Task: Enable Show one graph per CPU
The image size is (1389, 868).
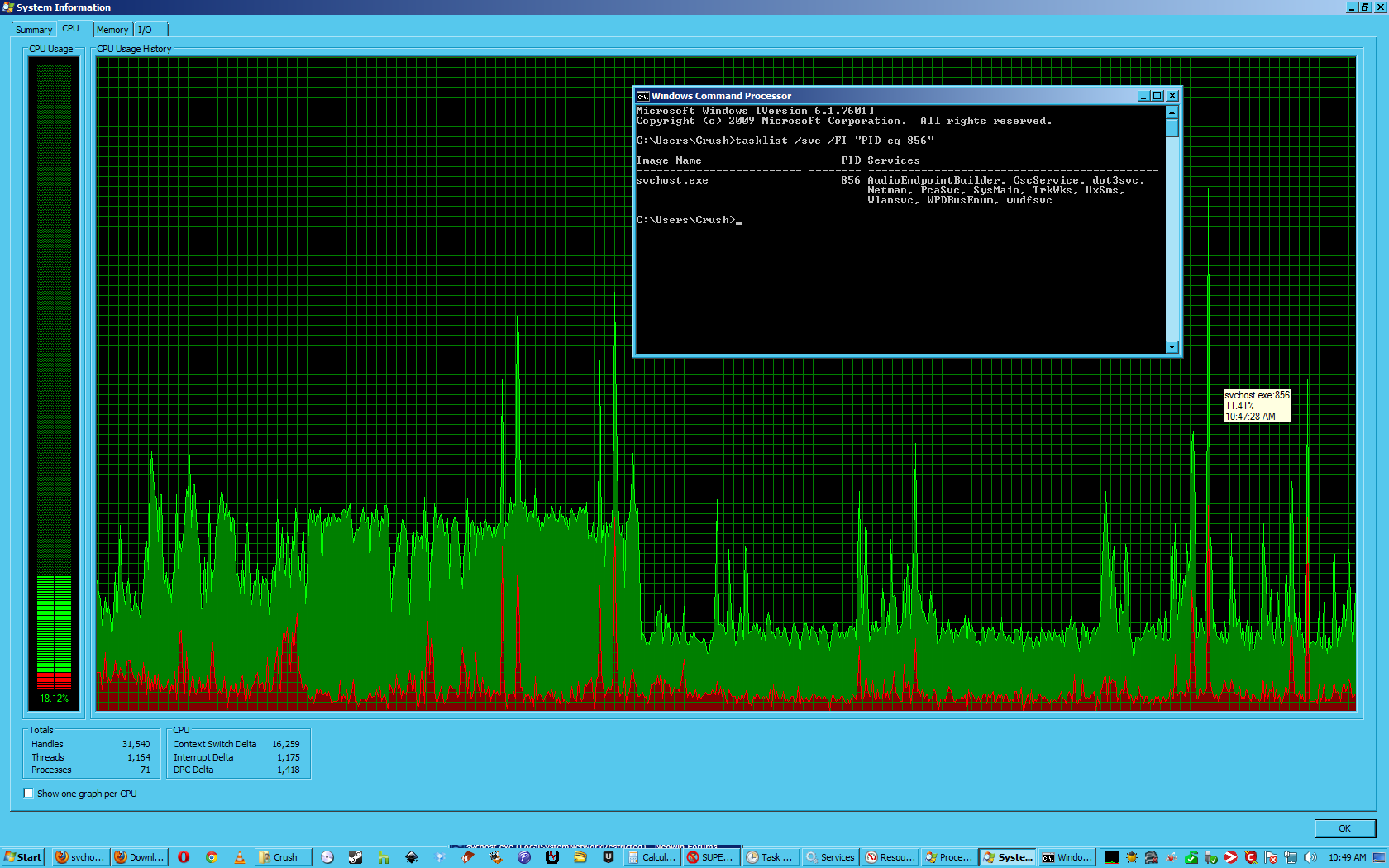Action: 29,794
